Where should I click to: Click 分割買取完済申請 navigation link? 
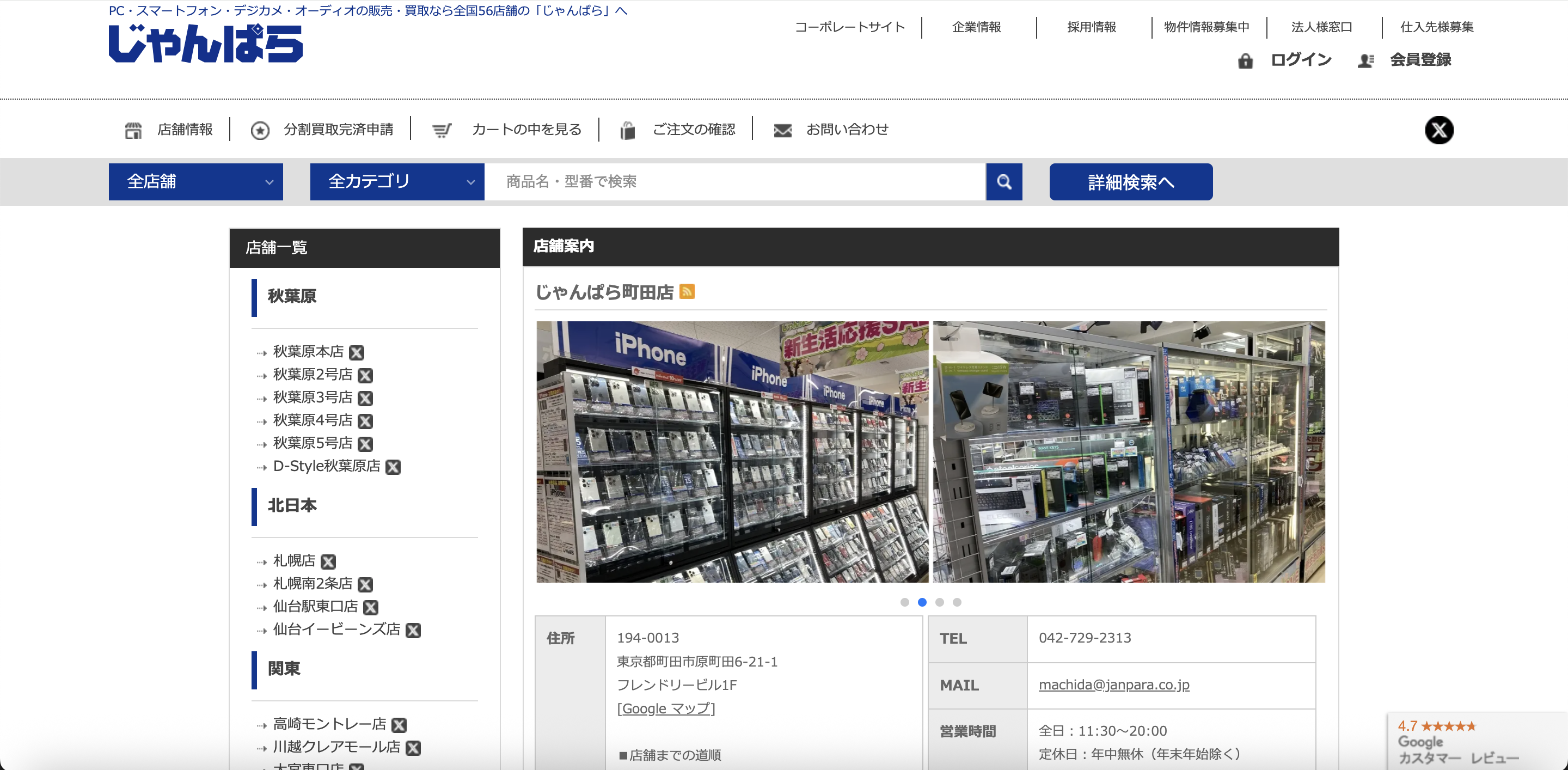point(339,130)
